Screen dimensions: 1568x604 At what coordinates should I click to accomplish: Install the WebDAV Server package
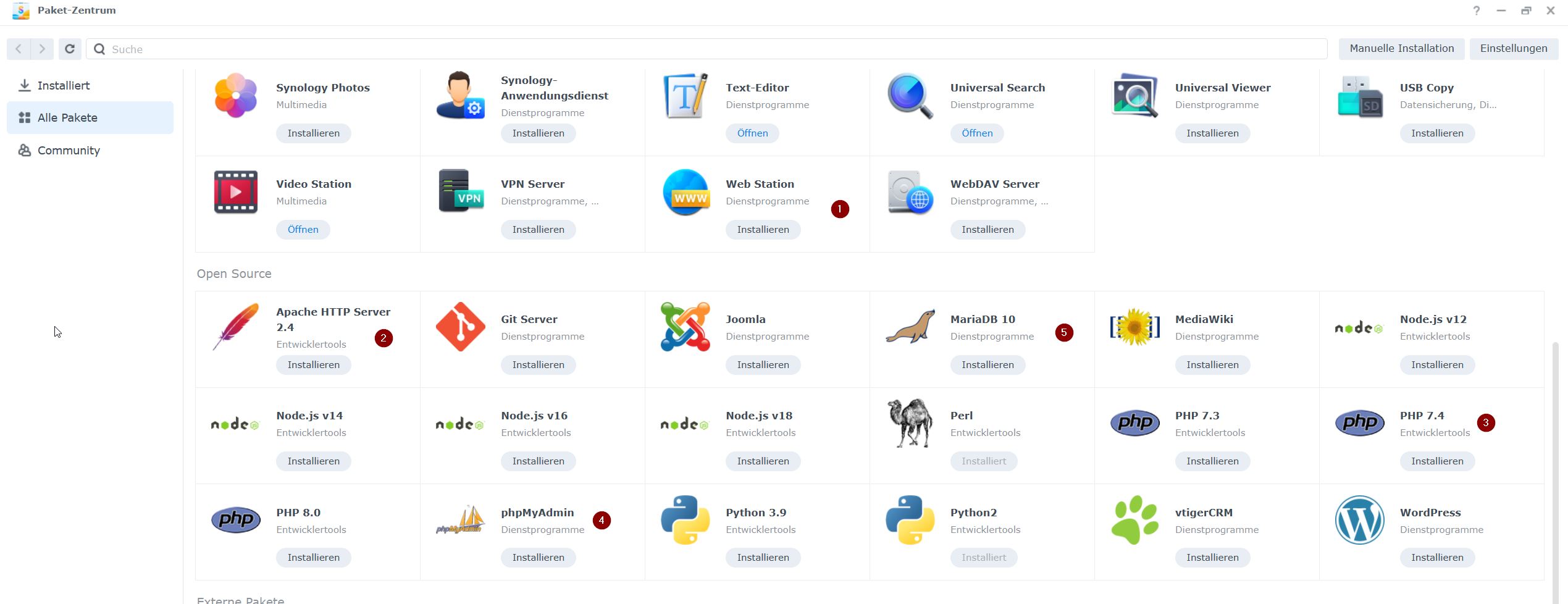tap(988, 229)
